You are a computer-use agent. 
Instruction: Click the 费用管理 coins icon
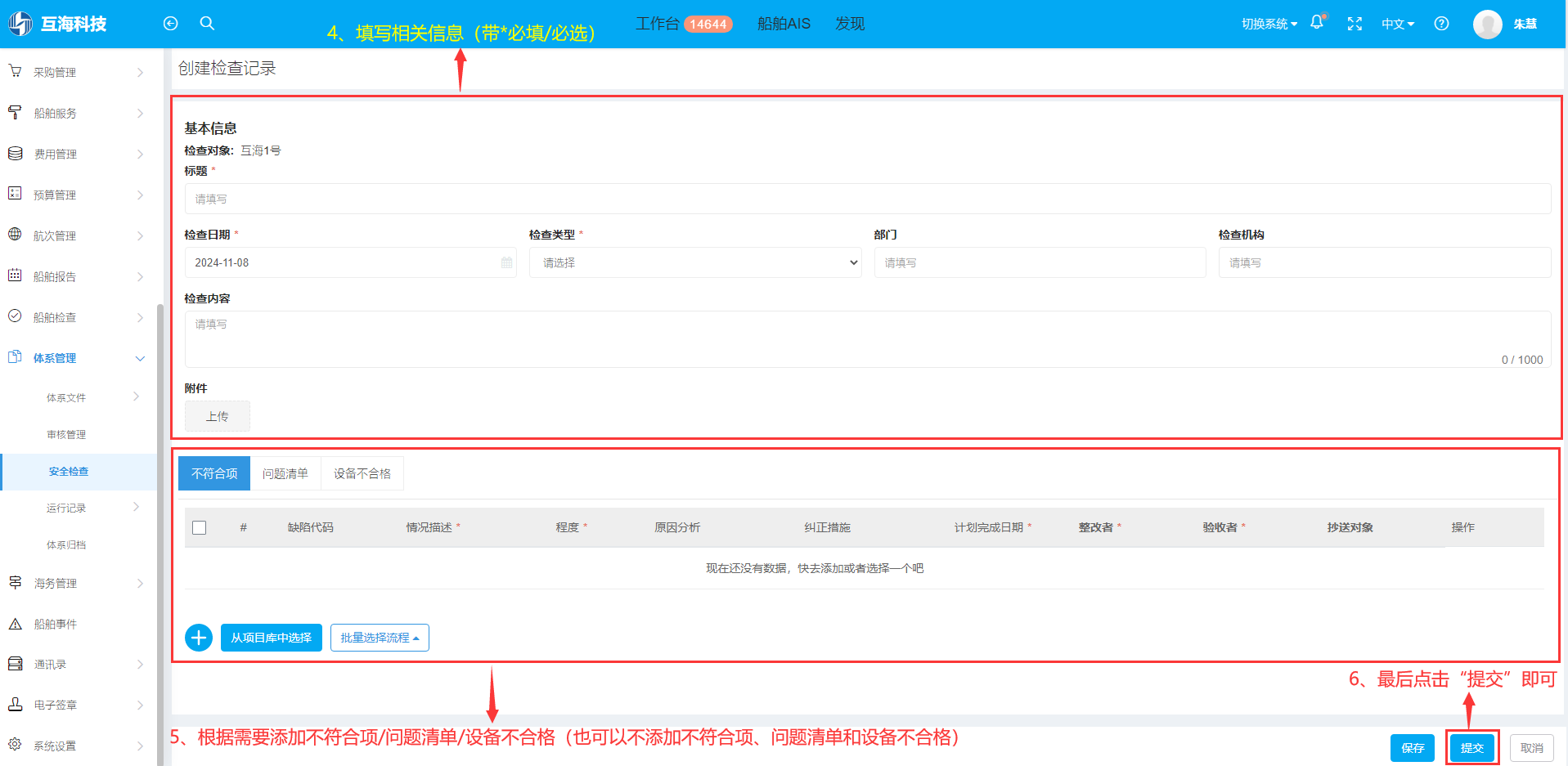coord(15,153)
